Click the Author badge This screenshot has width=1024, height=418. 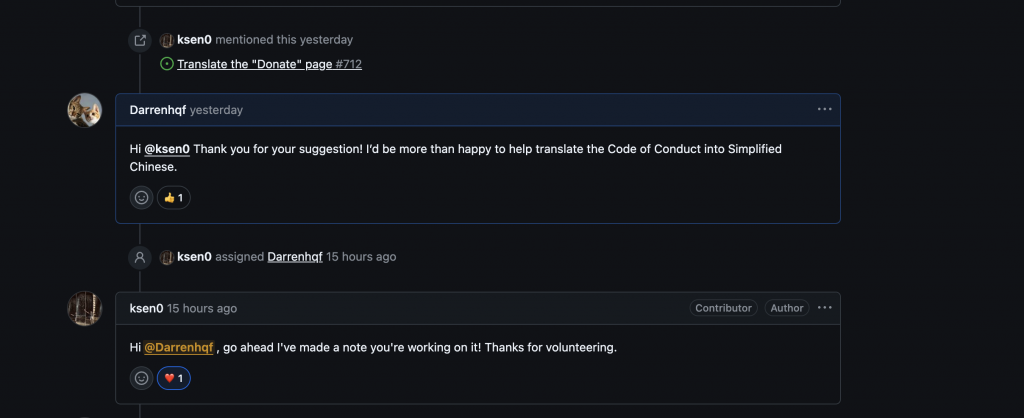point(787,308)
